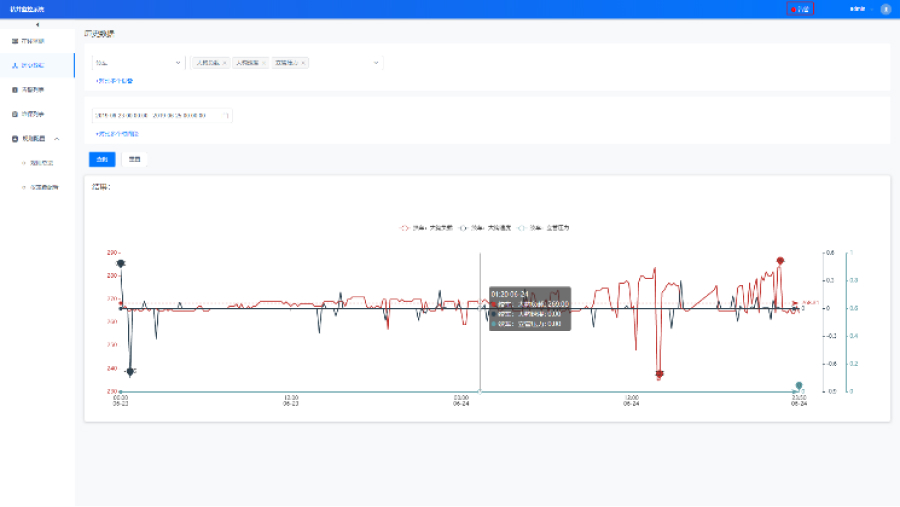Expand the multi-select tag dropdown arrow
This screenshot has width=900, height=507.
(376, 63)
